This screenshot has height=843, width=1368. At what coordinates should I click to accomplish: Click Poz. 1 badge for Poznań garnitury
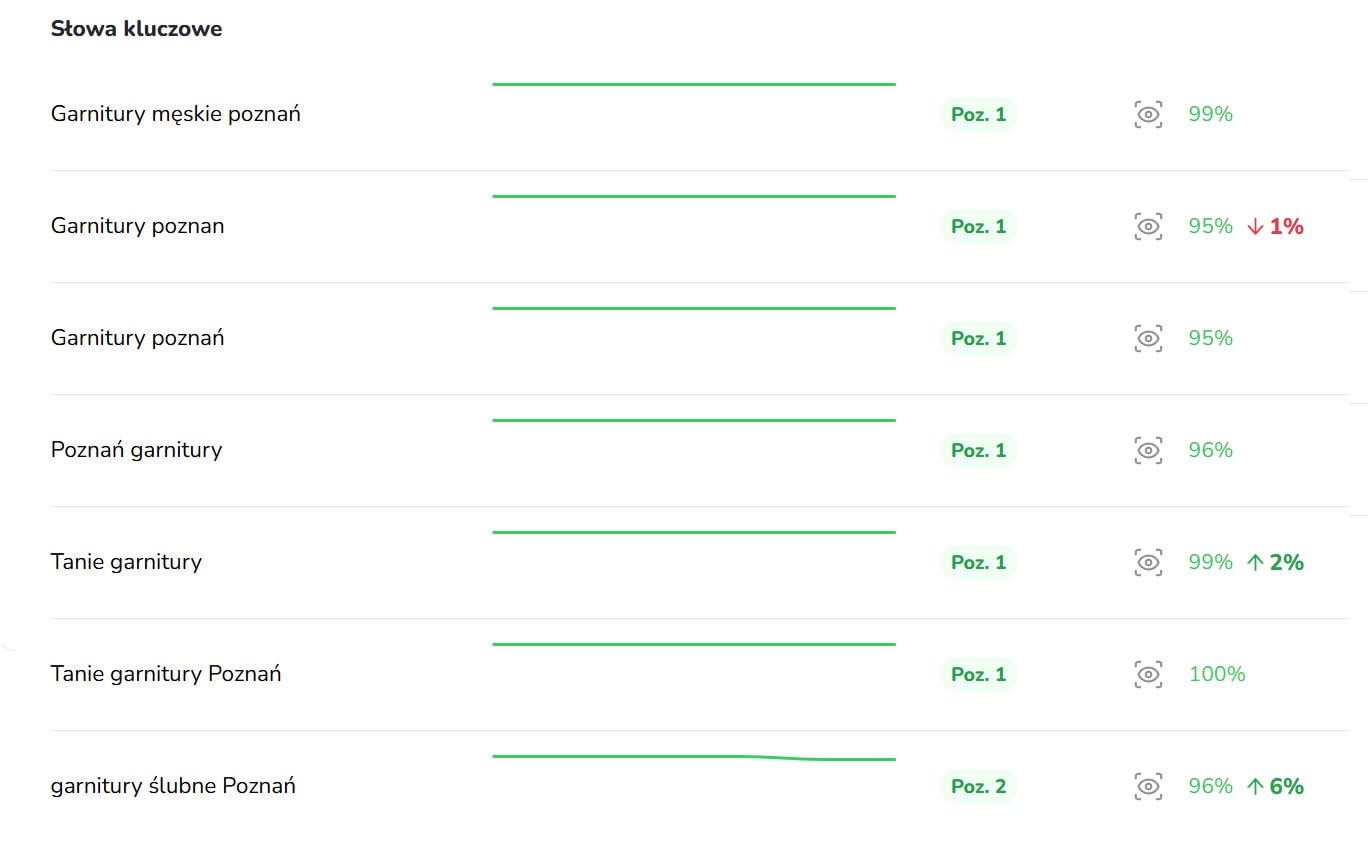coord(978,451)
